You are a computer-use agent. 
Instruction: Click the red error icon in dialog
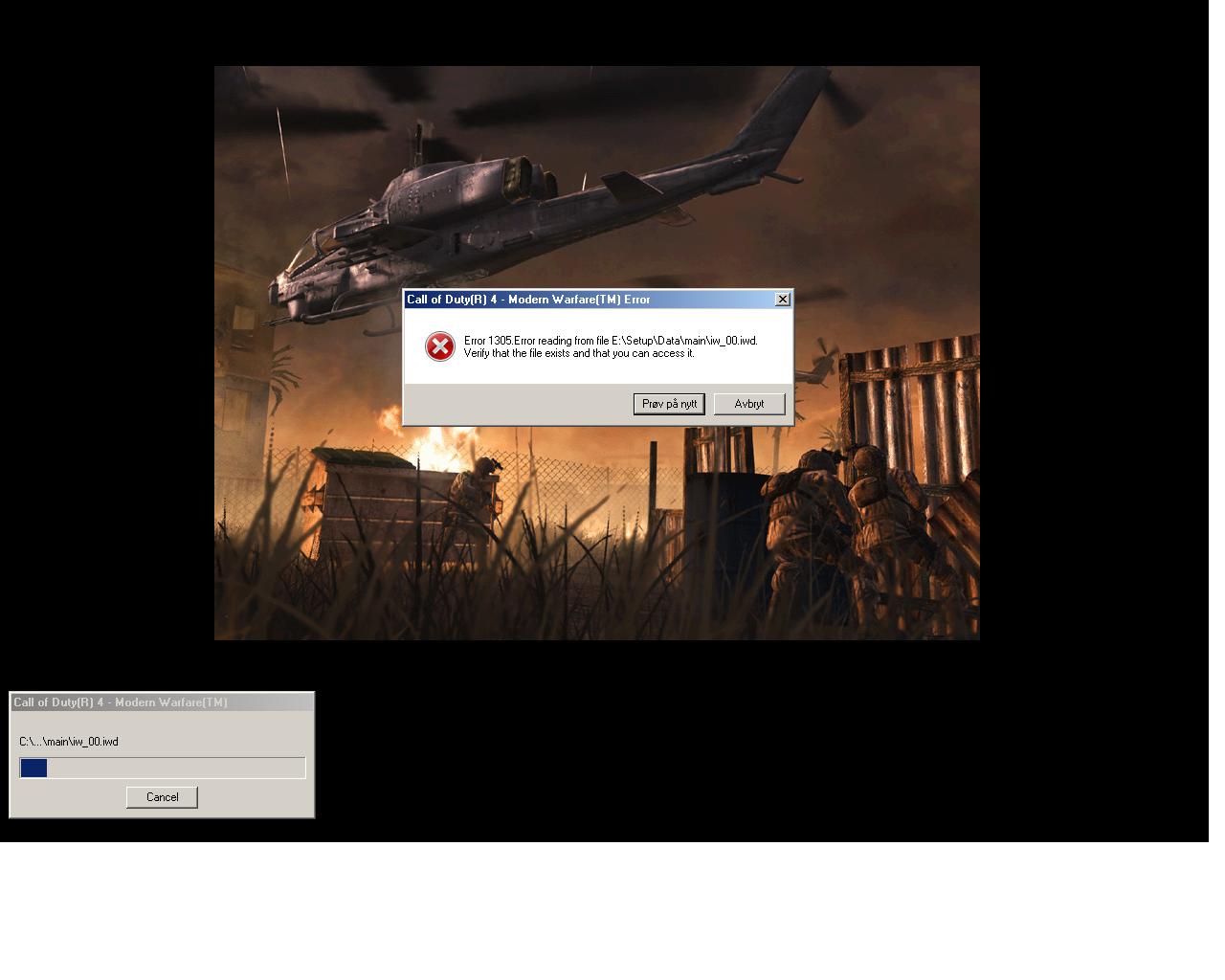tap(439, 346)
